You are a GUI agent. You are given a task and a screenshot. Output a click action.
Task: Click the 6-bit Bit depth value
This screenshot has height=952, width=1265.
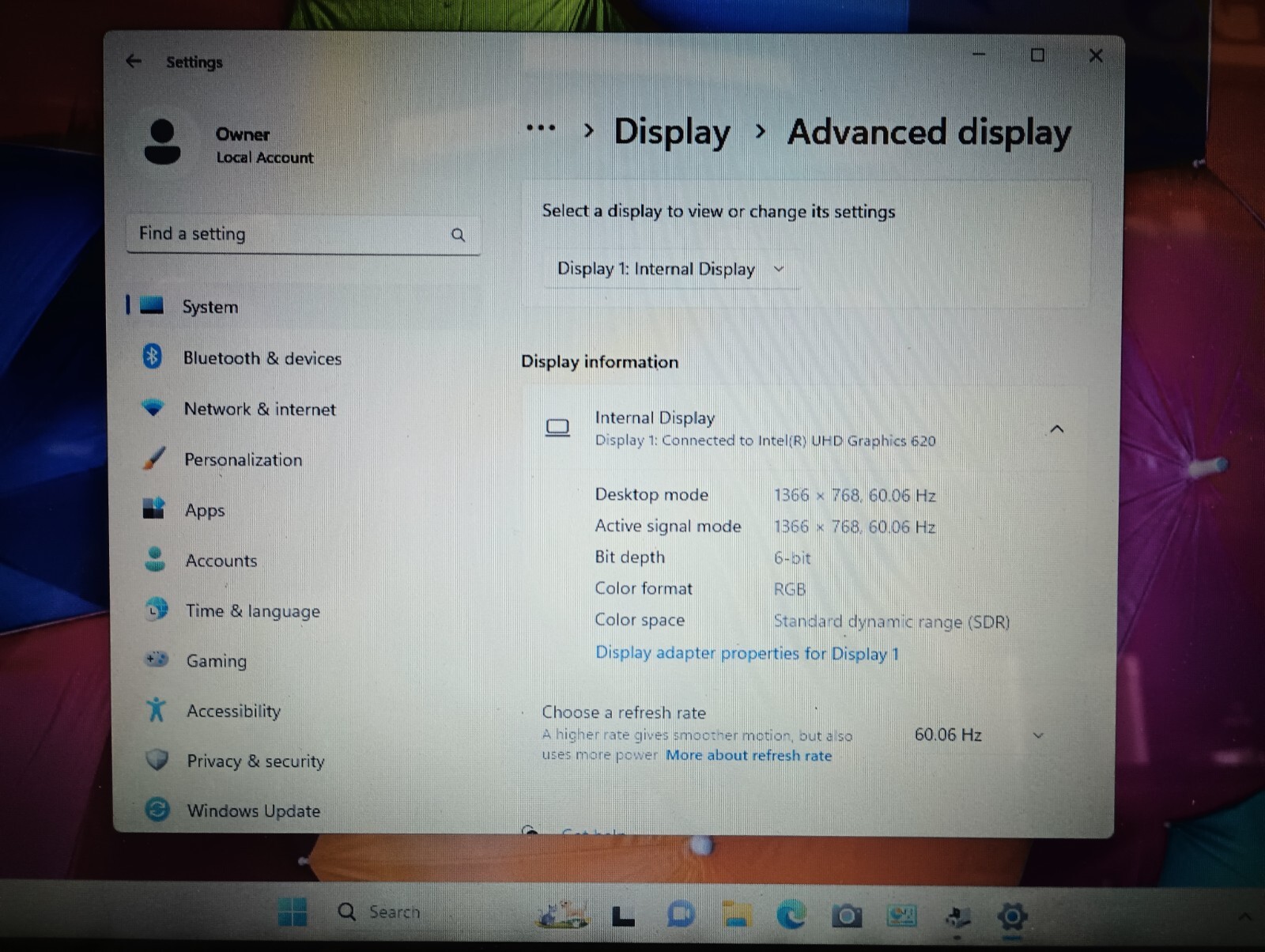tap(792, 558)
